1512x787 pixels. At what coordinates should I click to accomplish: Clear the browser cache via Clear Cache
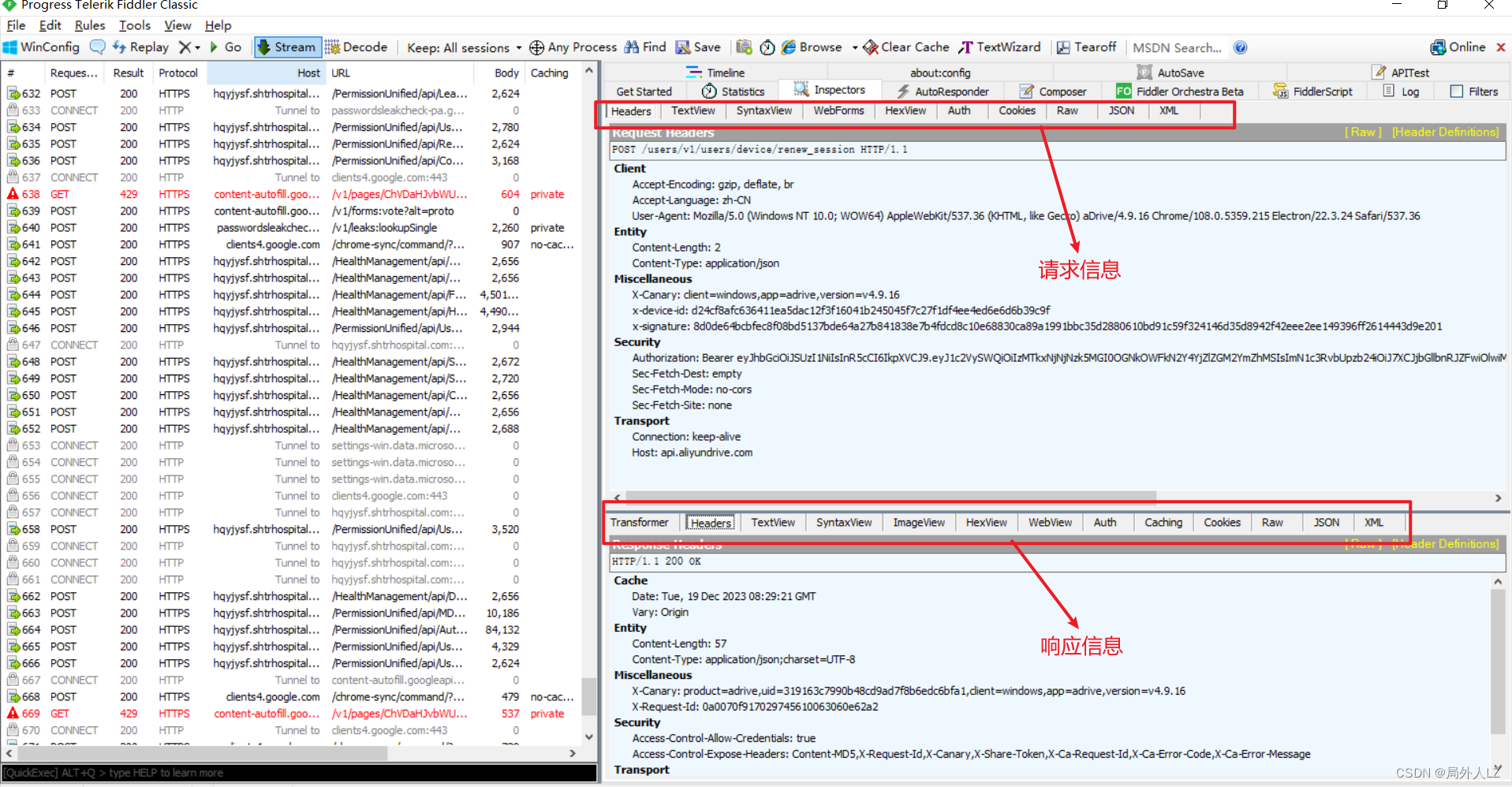[906, 47]
